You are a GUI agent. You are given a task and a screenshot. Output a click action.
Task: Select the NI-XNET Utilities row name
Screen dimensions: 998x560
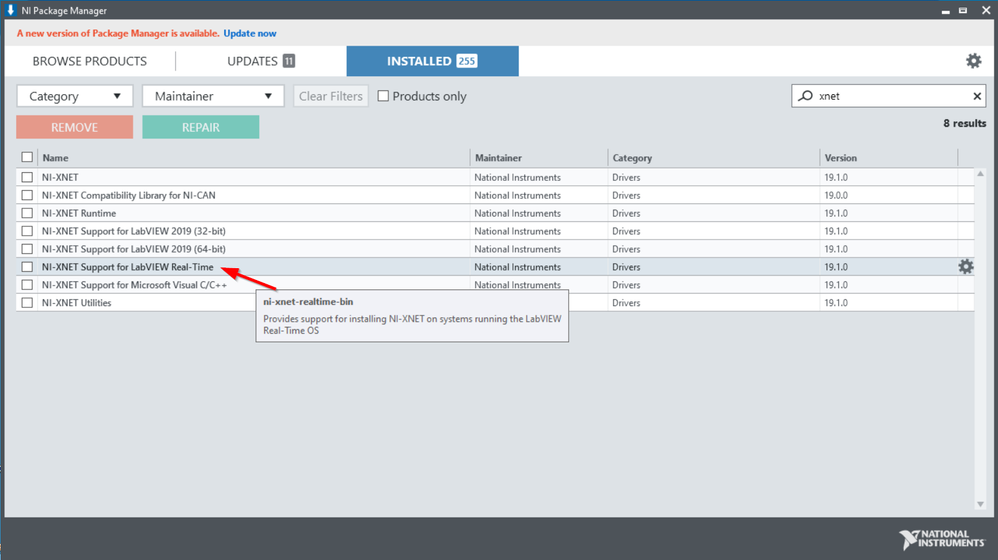pos(76,303)
